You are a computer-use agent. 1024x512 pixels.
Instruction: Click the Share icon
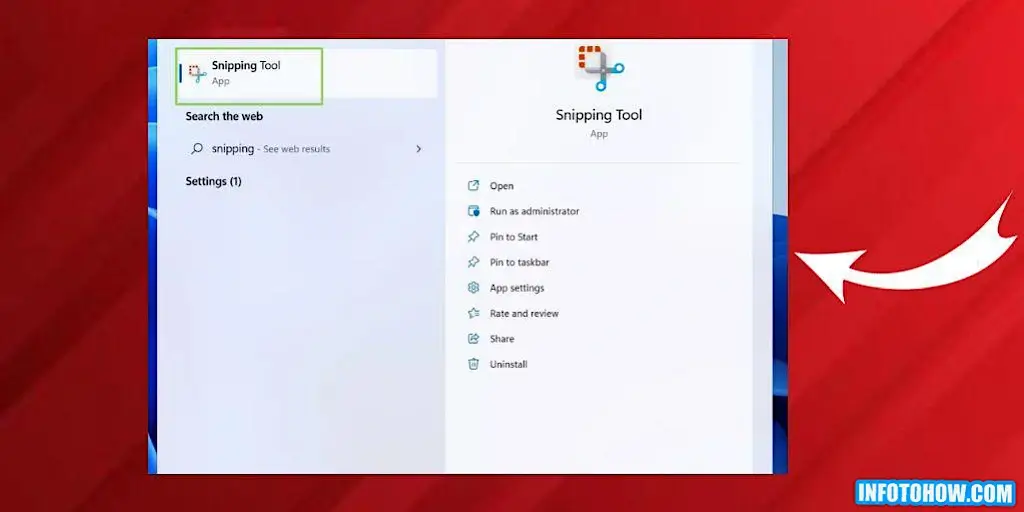click(x=473, y=338)
